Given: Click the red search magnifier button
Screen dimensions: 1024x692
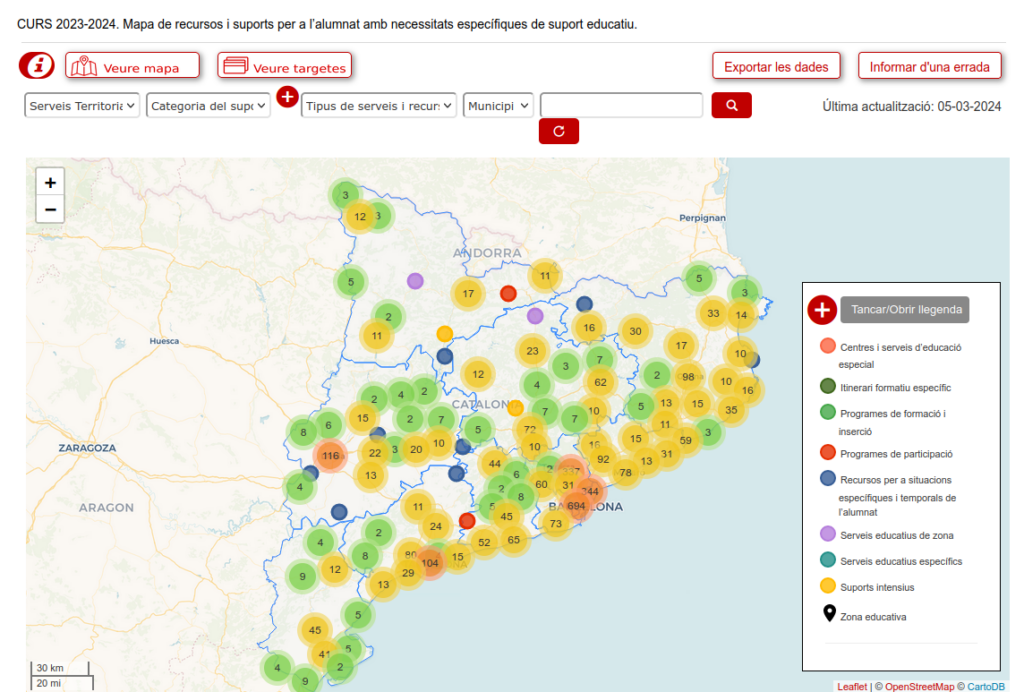Looking at the screenshot, I should 731,105.
